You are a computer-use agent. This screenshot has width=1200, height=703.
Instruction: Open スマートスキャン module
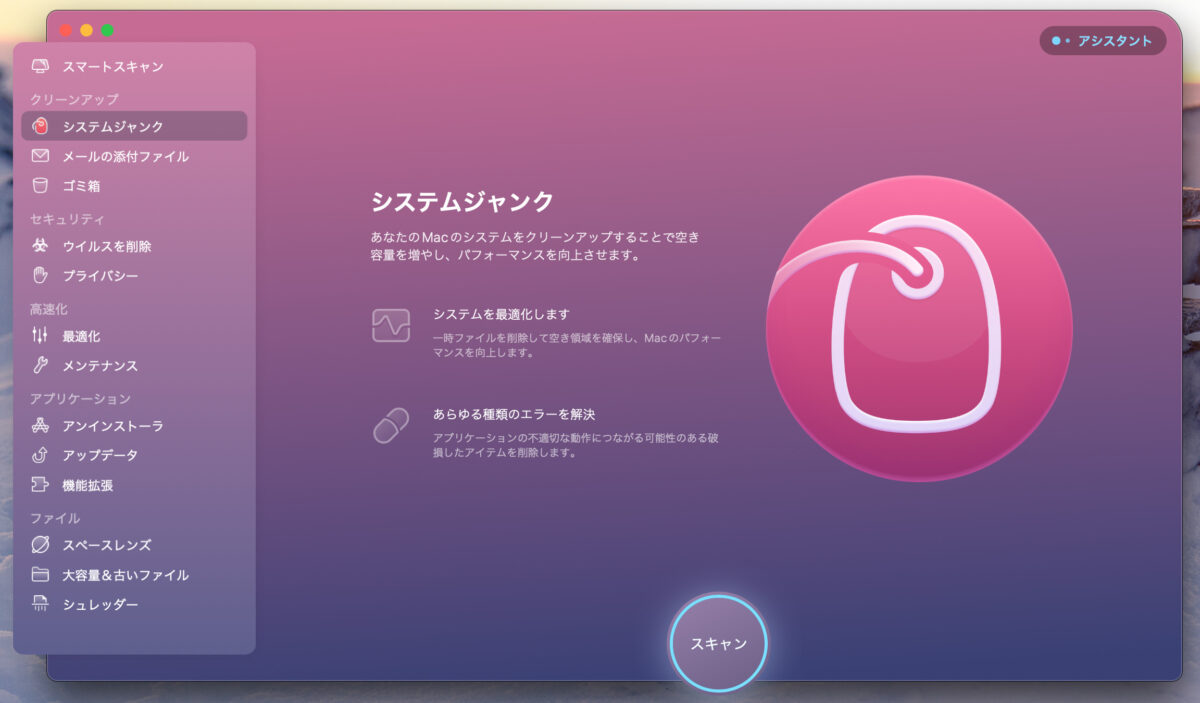coord(134,66)
